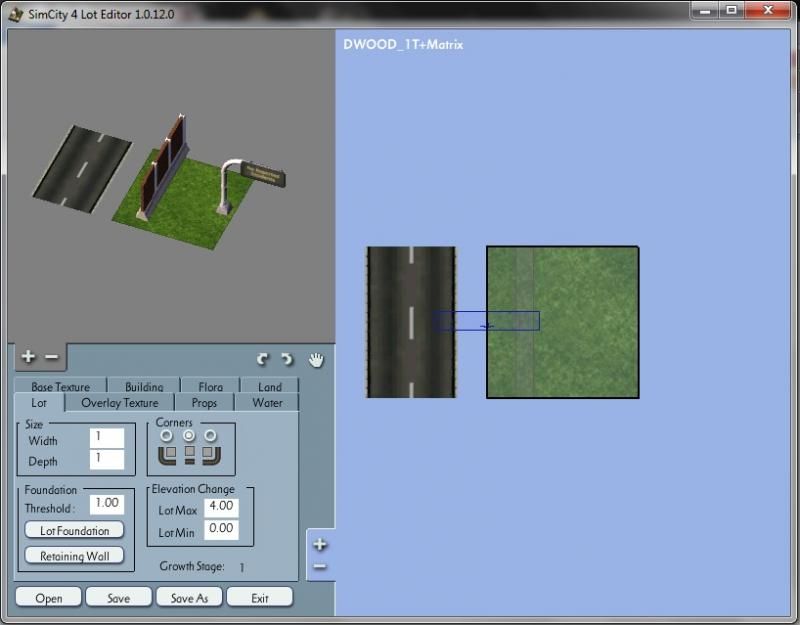Open the Building tab
The width and height of the screenshot is (800, 625).
point(144,386)
